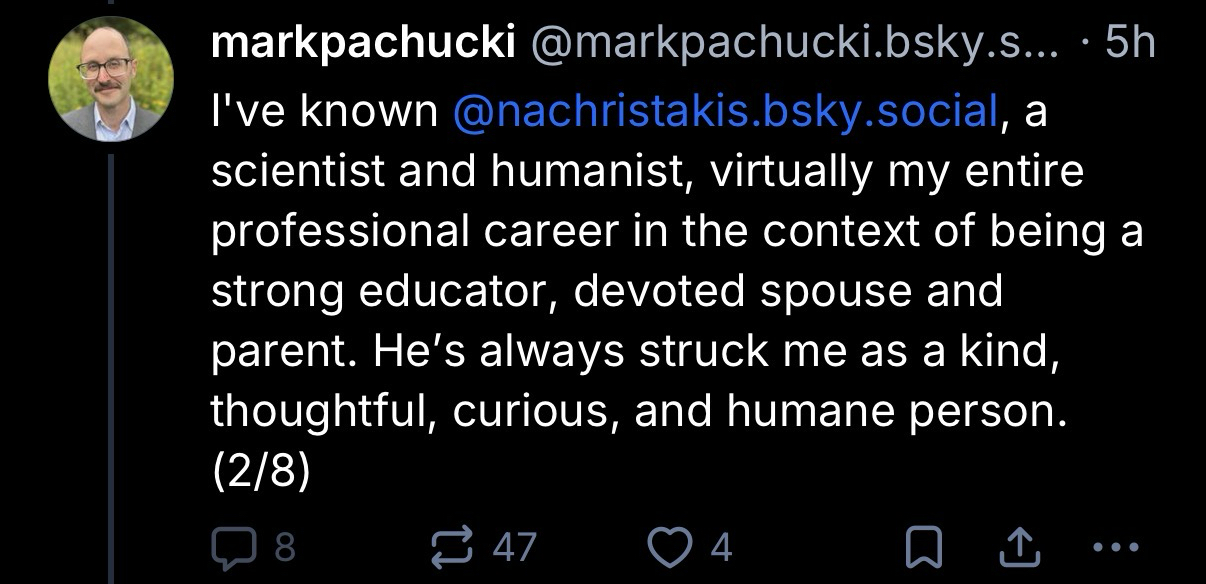Screen dimensions: 1206x584
Task: Like the post with the heart icon
Action: [x=670, y=546]
